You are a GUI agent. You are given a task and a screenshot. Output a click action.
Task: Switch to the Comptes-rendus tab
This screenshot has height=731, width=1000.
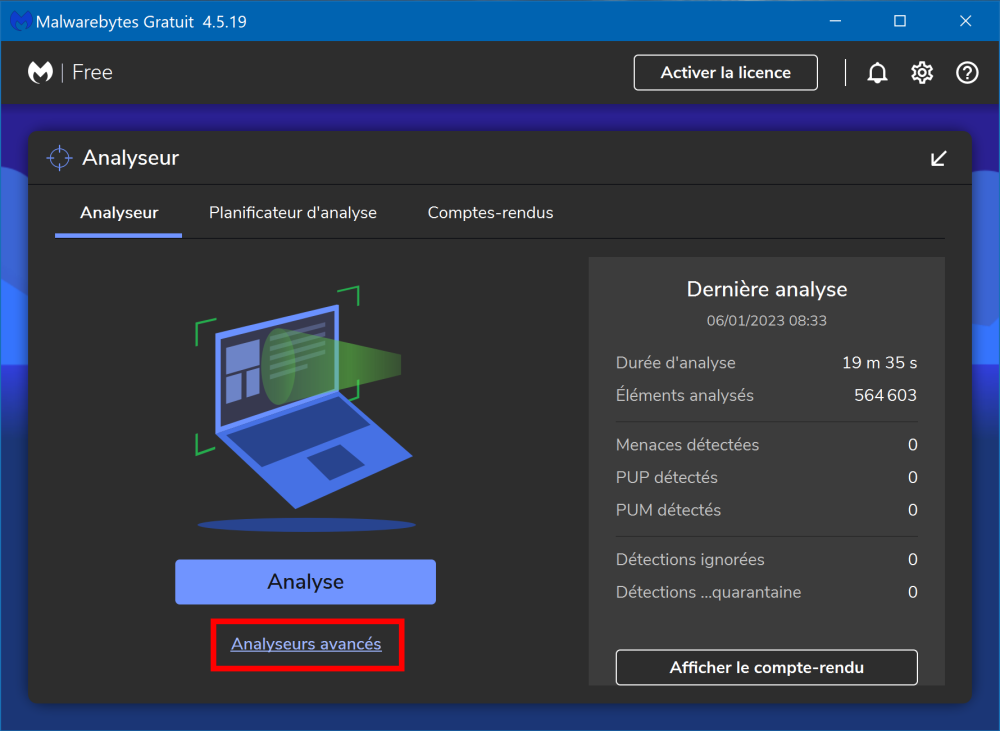click(x=490, y=213)
